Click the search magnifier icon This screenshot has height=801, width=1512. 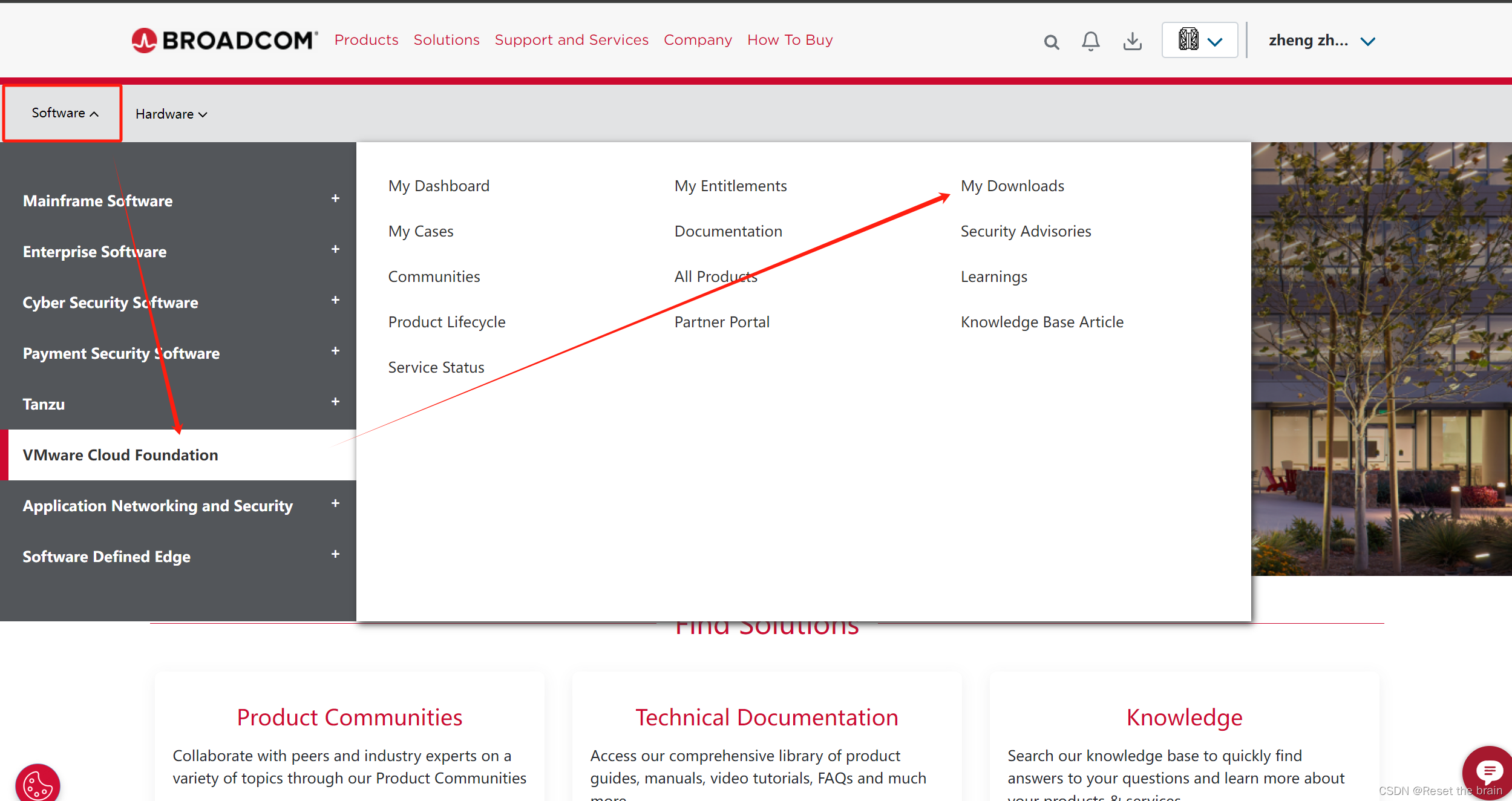coord(1052,42)
